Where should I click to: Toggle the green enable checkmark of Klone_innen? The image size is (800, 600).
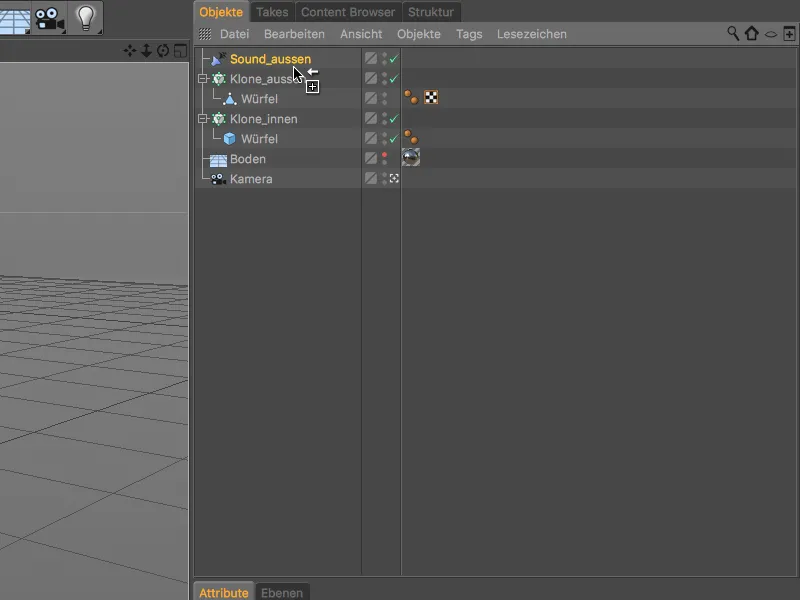pyautogui.click(x=394, y=119)
